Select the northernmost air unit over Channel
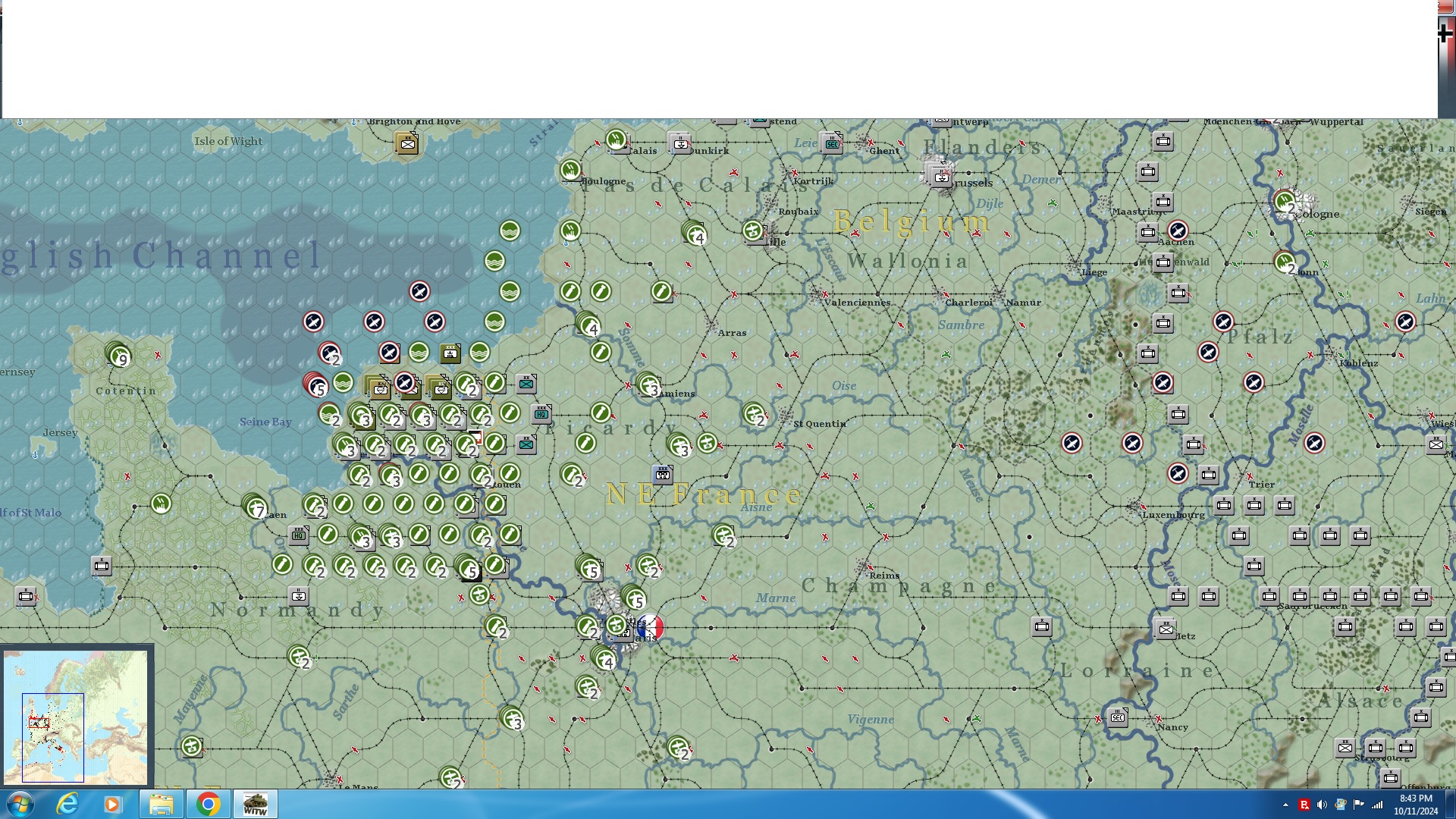This screenshot has height=819, width=1456. (x=419, y=291)
